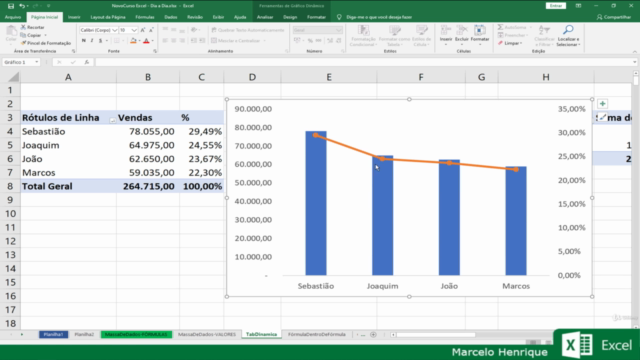Open the Excluir cells button
Screen dimensions: 640x360
pos(462,35)
